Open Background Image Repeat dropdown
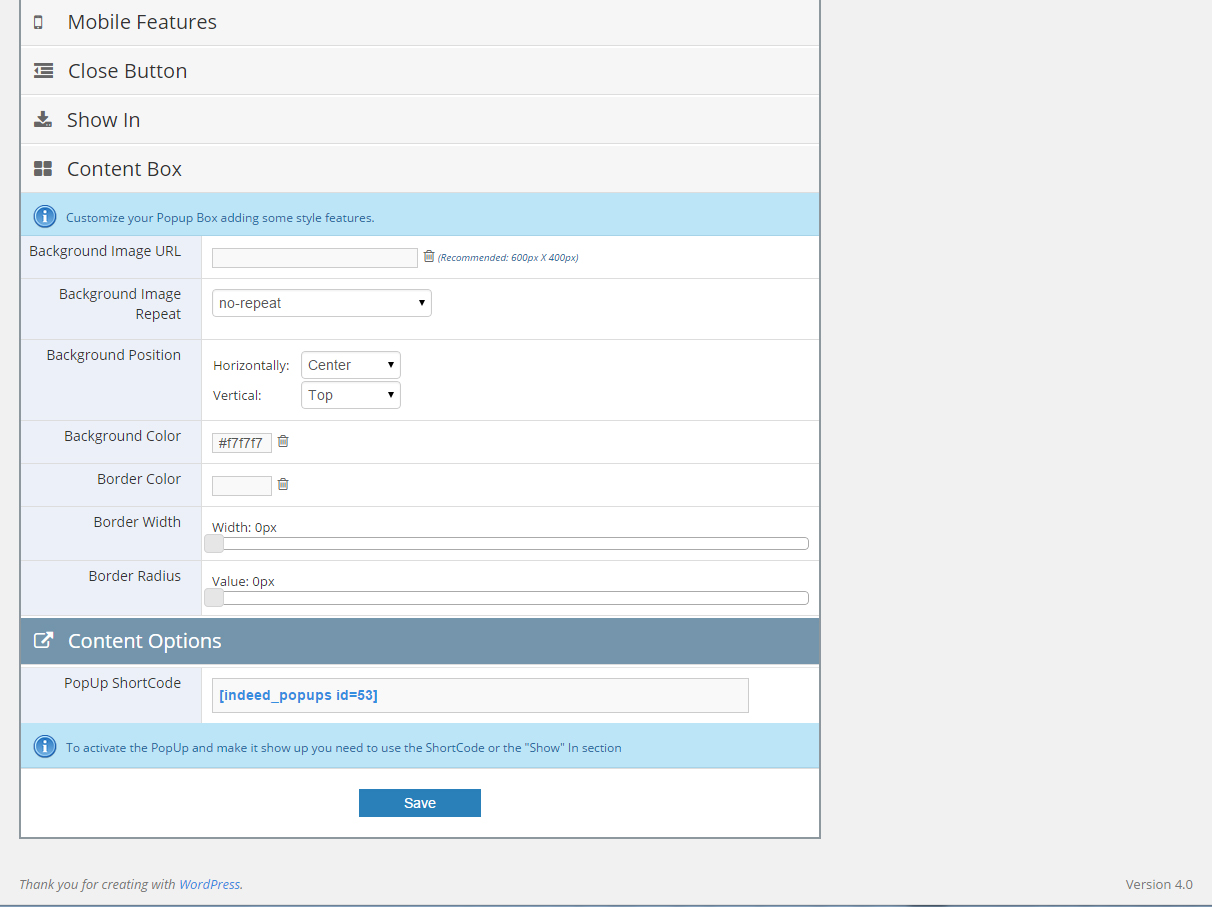 [x=321, y=303]
